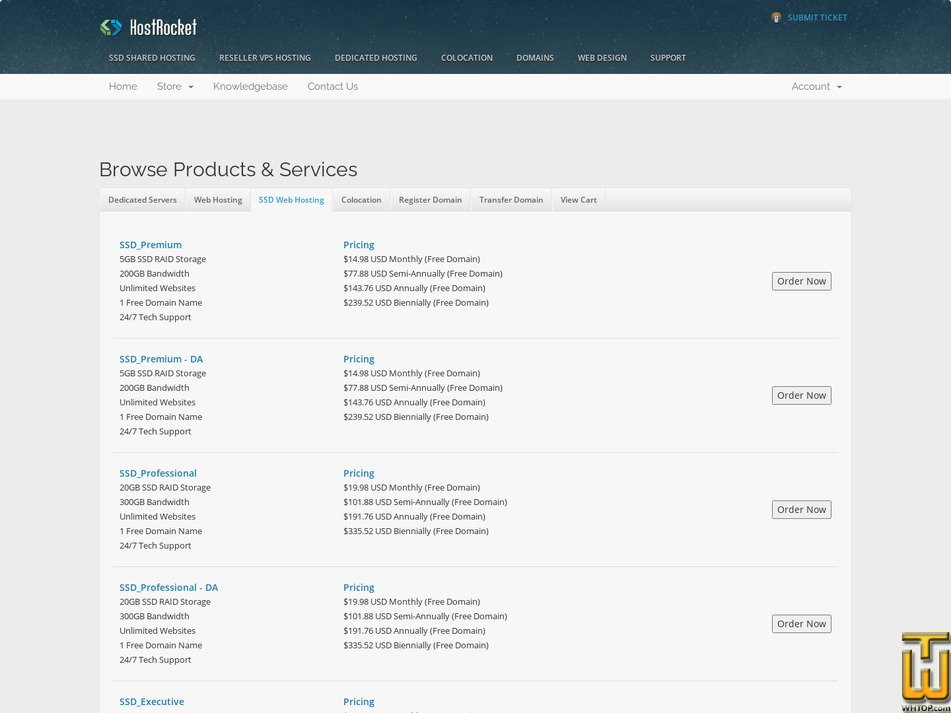Screen dimensions: 951x713
Task: Select the SSD Web Hosting tab
Action: click(x=291, y=199)
